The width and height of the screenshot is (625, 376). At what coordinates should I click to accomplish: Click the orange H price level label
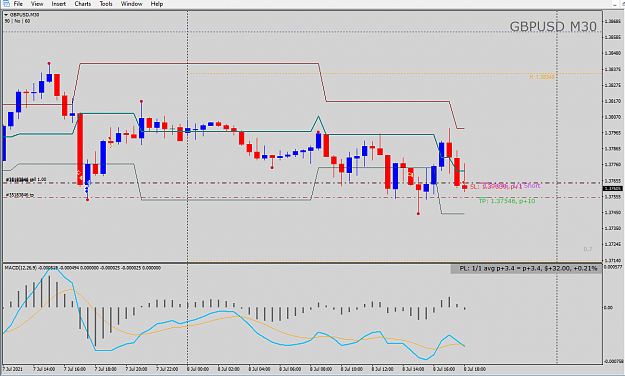point(542,77)
